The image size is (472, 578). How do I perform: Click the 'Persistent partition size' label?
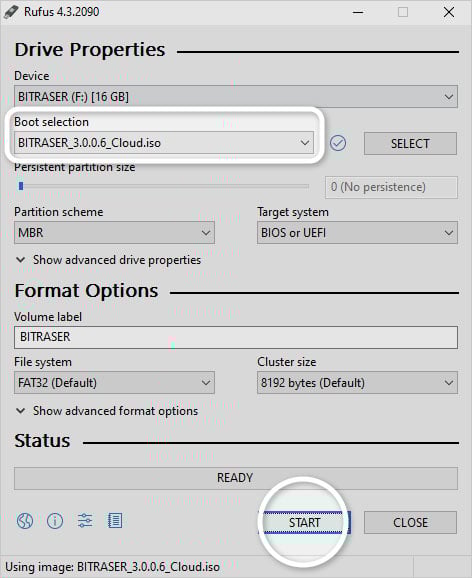pos(74,167)
